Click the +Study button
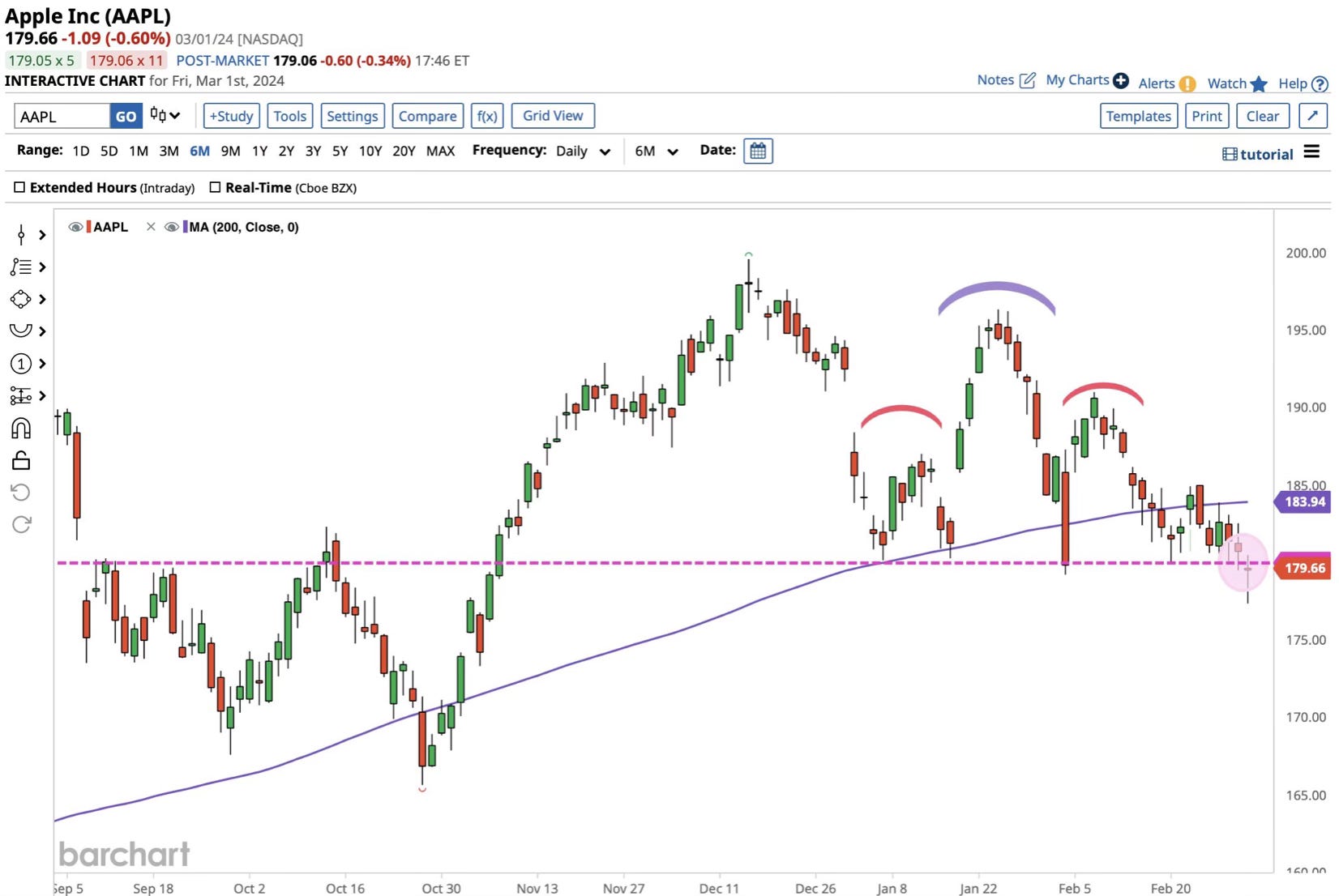Viewport: 1339px width, 896px height. (232, 116)
